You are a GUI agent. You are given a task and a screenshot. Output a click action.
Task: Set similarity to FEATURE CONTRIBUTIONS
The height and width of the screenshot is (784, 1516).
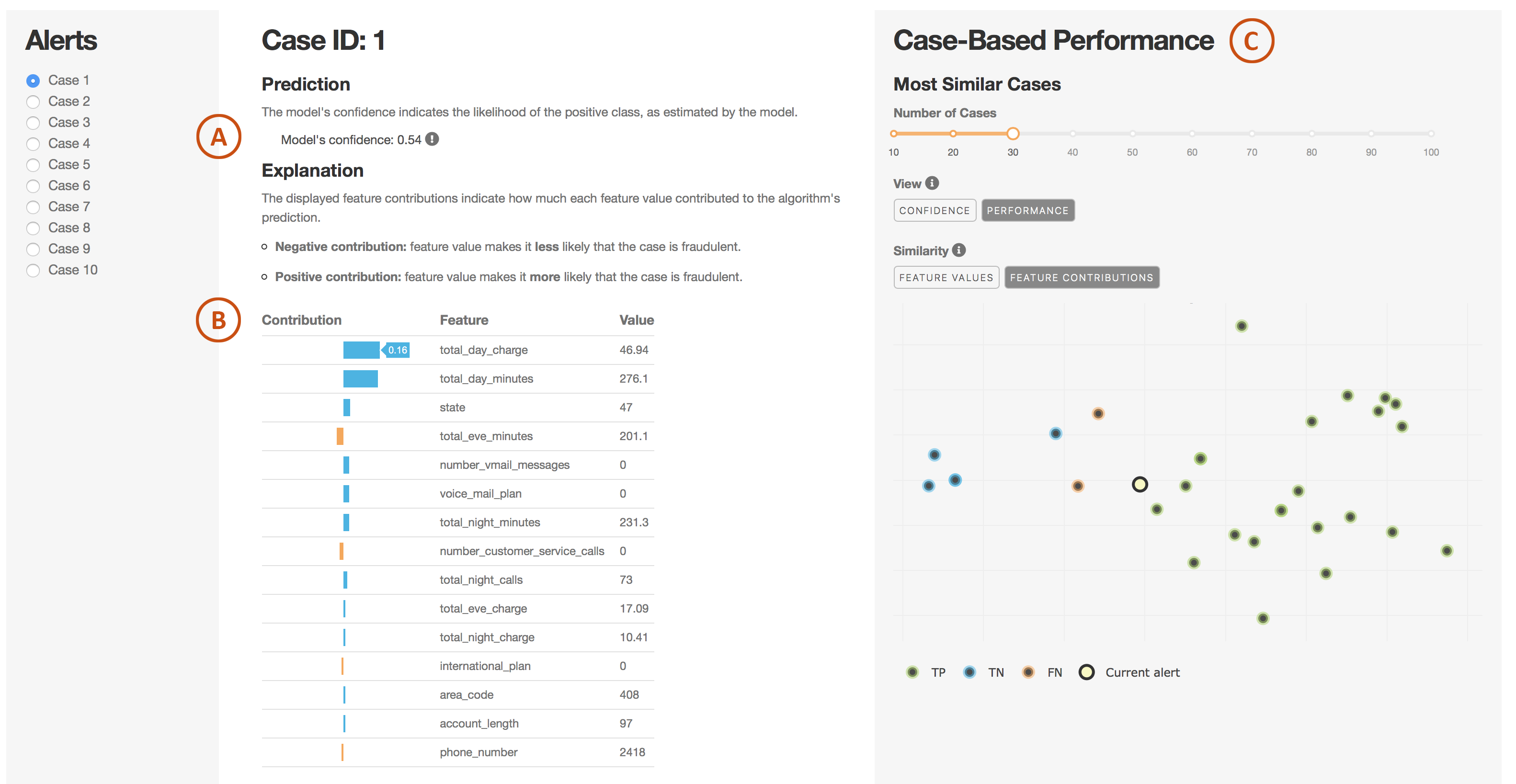click(1082, 278)
